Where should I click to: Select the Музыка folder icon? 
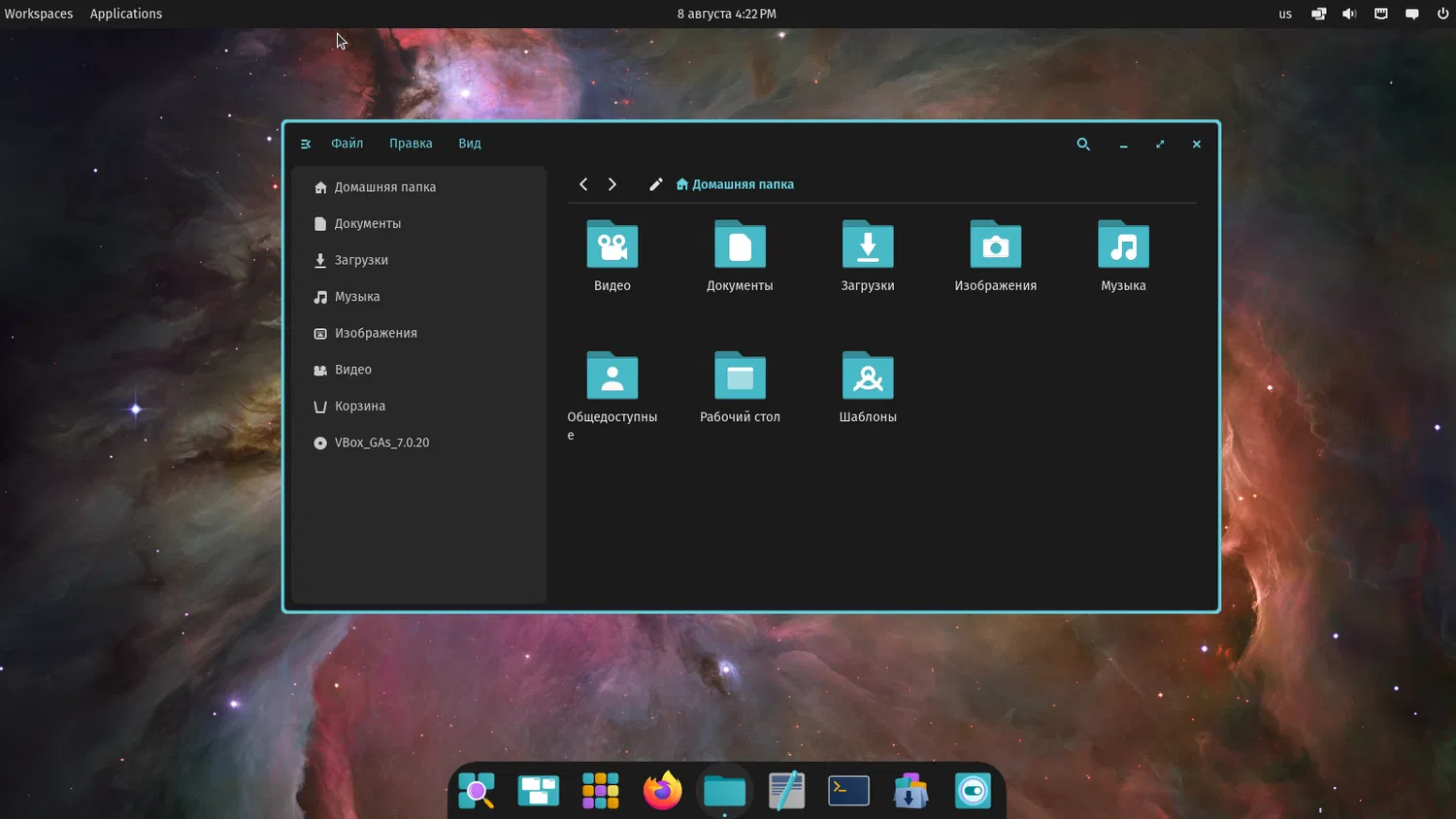pos(1123,246)
